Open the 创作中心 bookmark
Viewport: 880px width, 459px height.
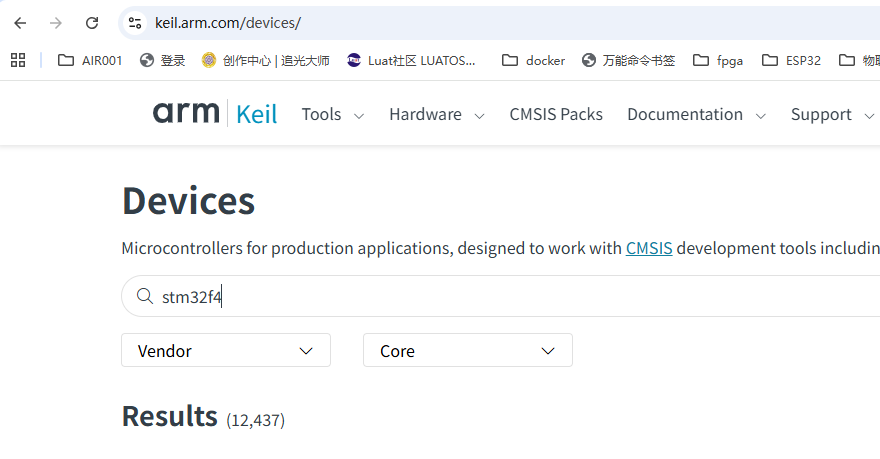pos(266,60)
